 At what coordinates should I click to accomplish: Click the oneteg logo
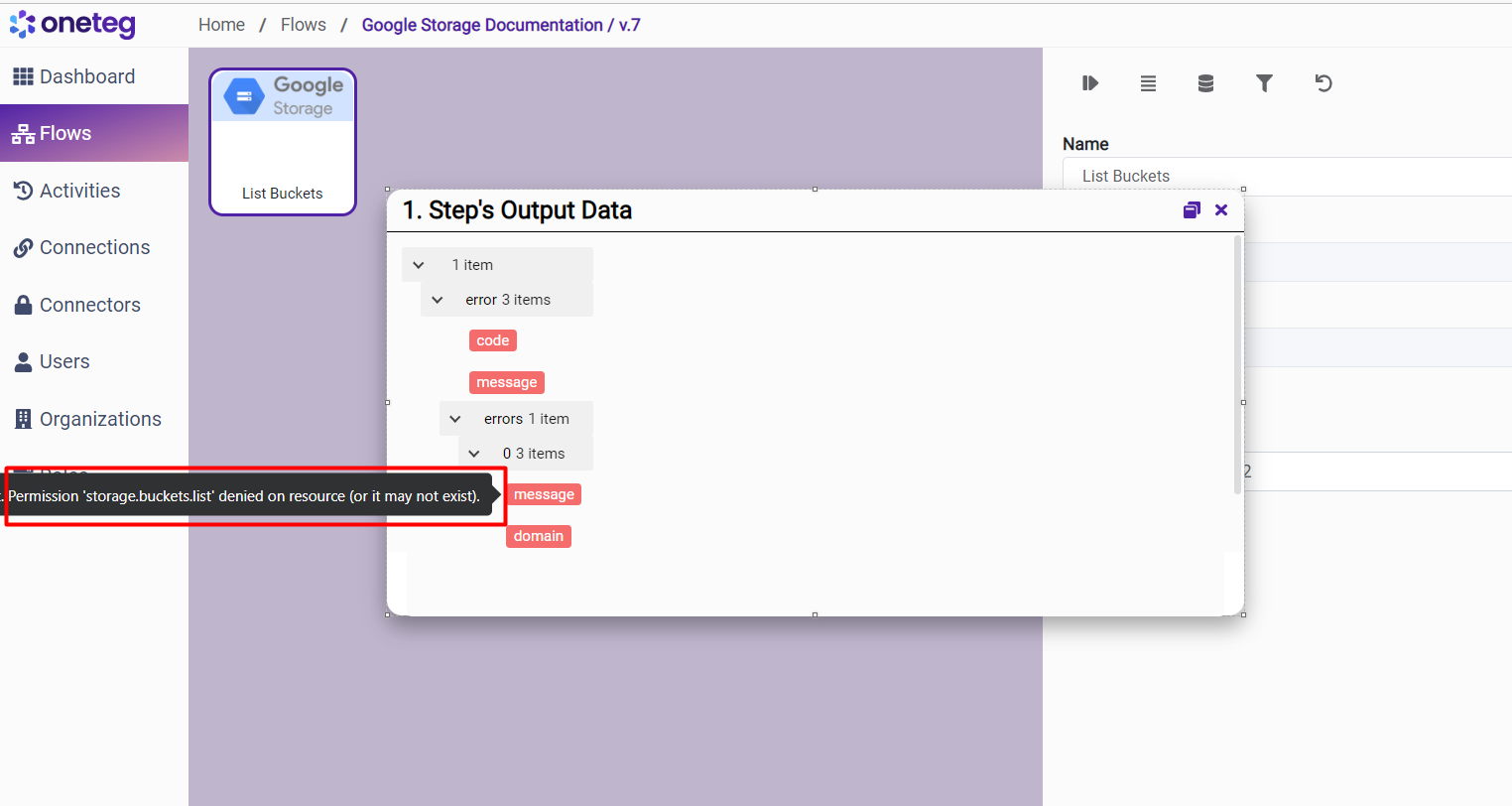[x=72, y=24]
